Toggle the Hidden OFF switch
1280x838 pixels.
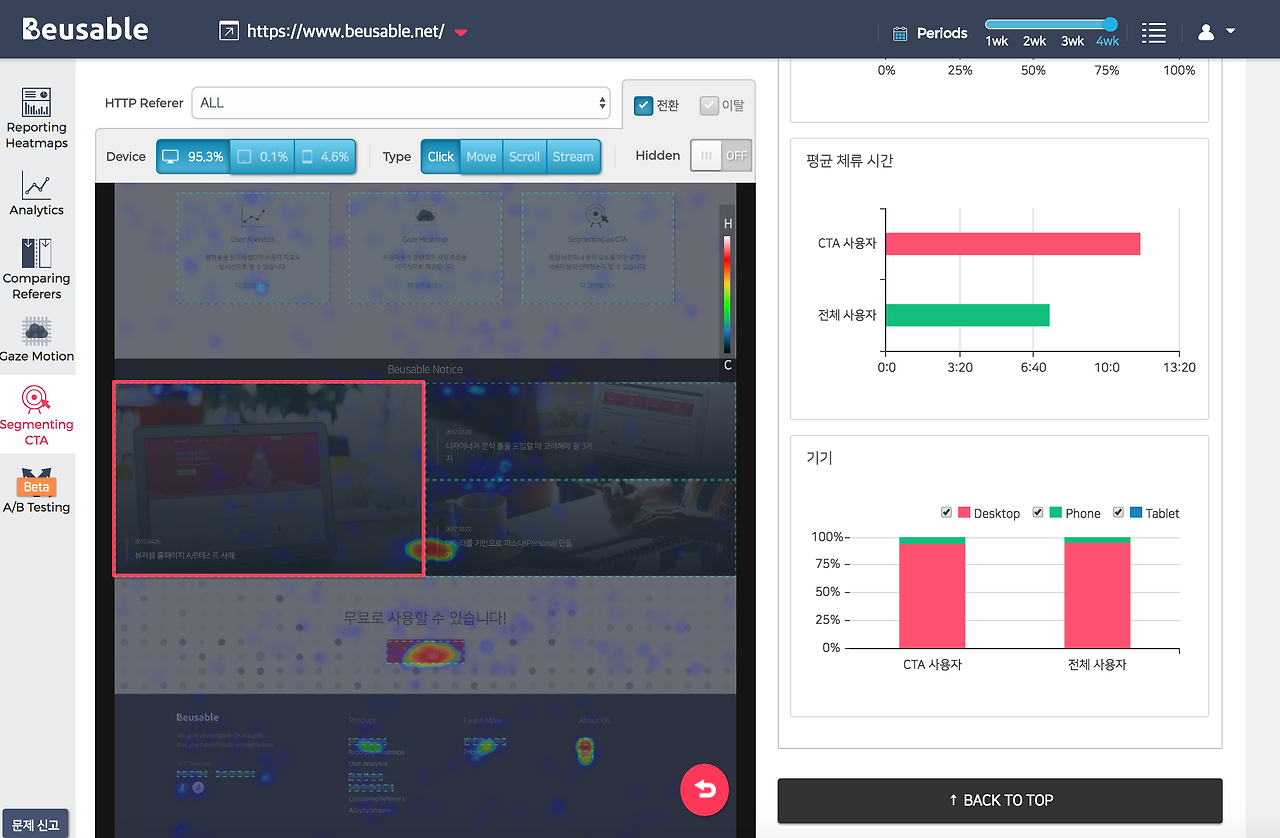click(721, 155)
